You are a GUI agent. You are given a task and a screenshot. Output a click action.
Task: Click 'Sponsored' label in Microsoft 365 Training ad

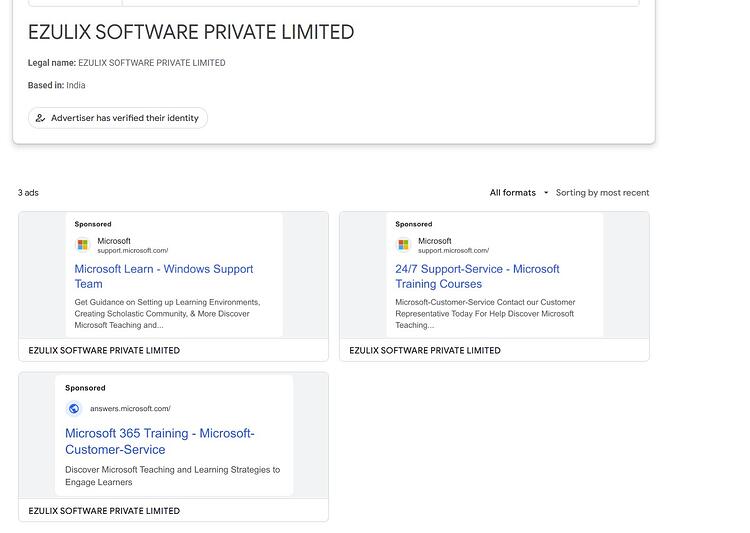coord(85,388)
